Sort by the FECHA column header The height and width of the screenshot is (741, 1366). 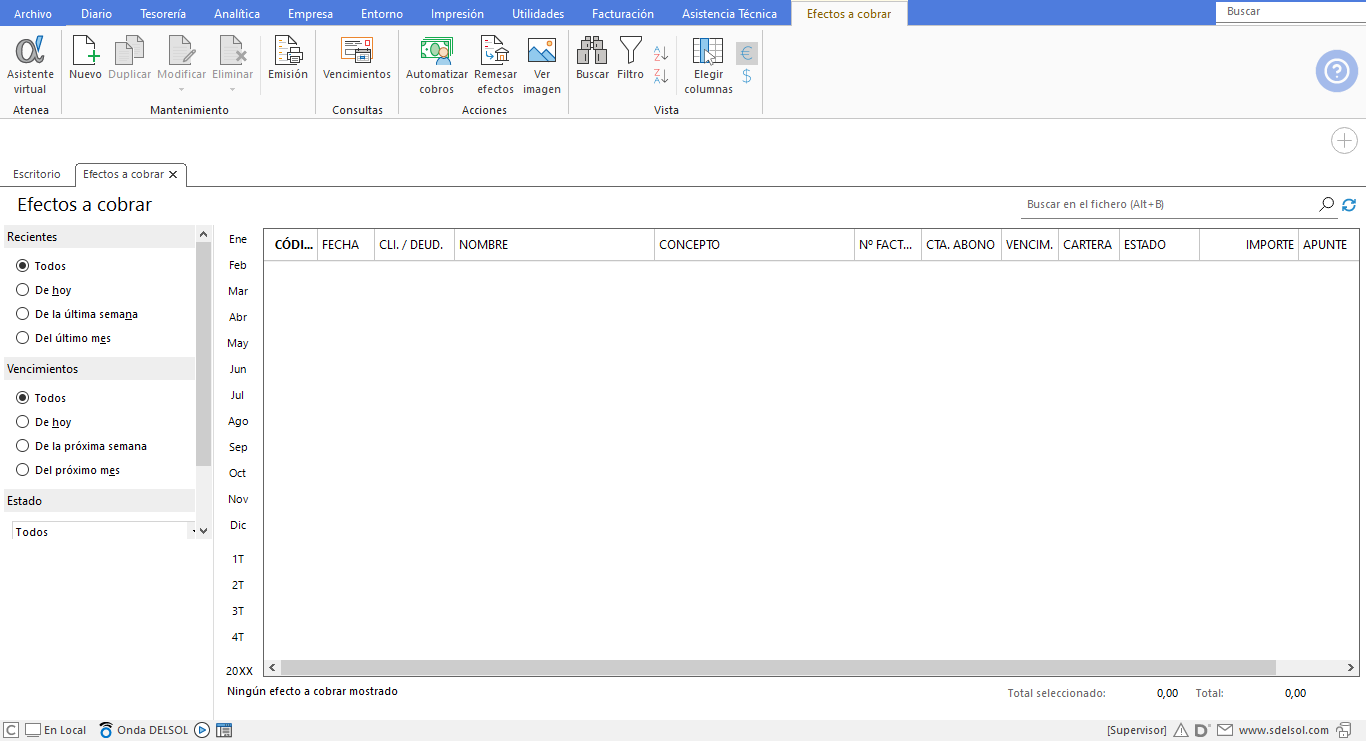click(346, 245)
